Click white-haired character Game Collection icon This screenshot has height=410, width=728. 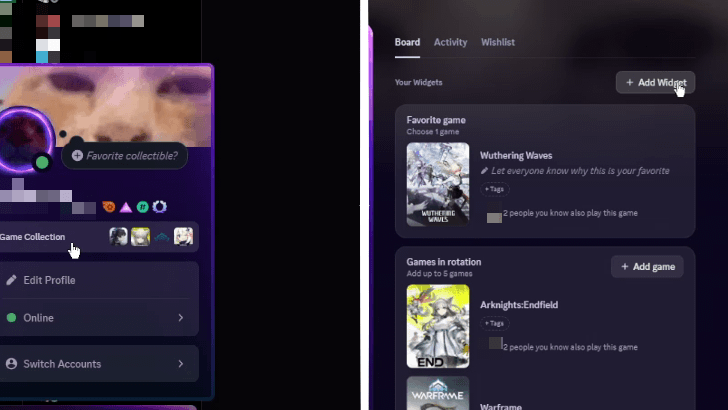183,236
